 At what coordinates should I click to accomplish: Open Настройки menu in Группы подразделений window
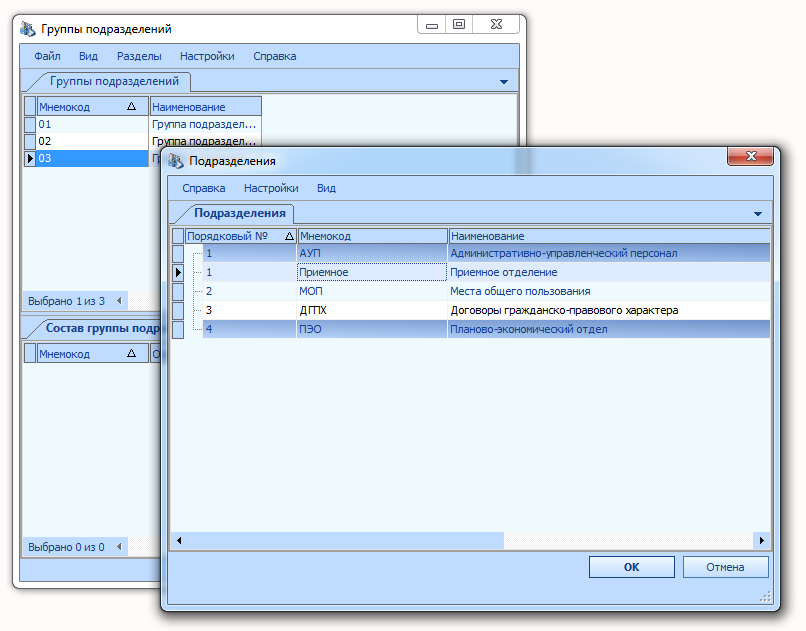click(x=207, y=56)
